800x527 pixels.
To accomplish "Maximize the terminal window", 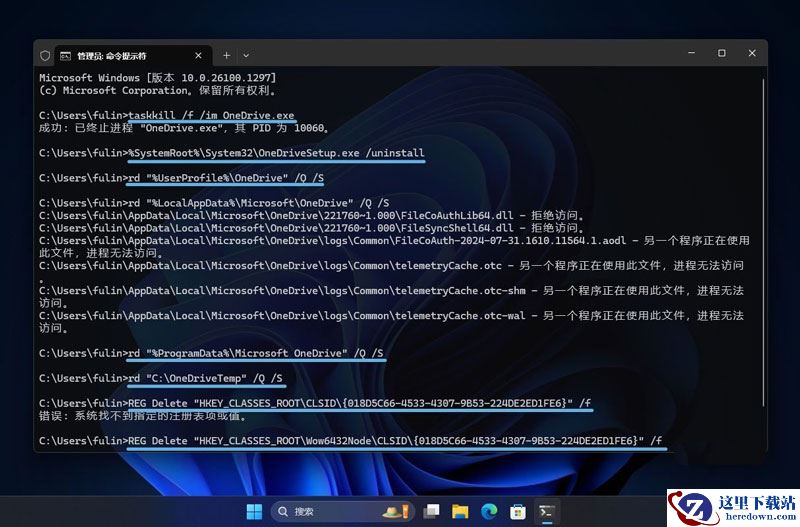I will pyautogui.click(x=721, y=53).
